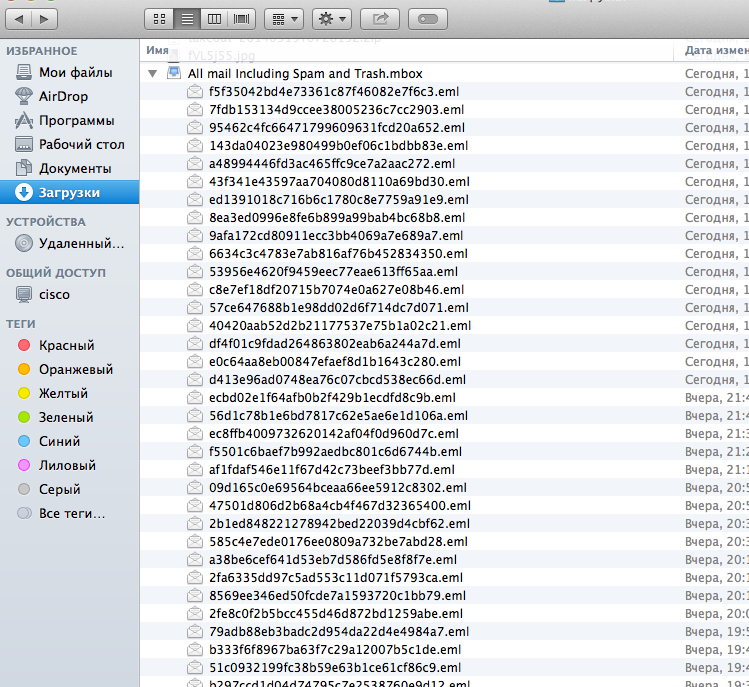This screenshot has height=687, width=749.
Task: Open the gear action menu
Action: click(331, 18)
